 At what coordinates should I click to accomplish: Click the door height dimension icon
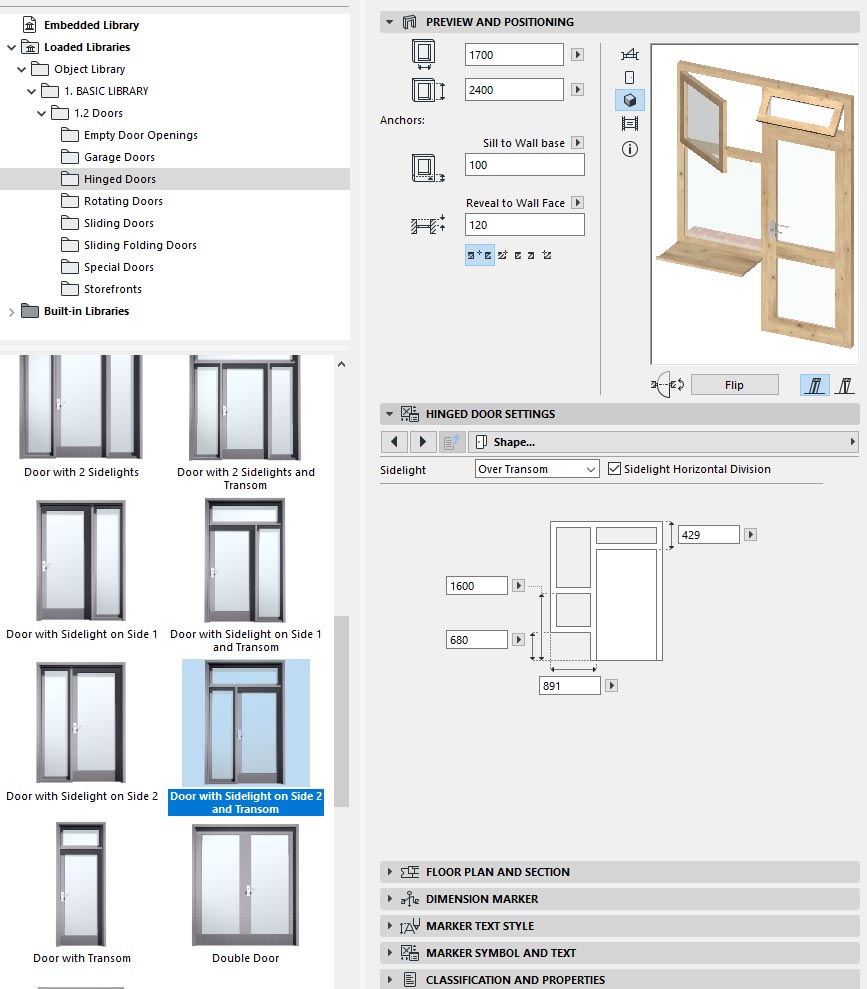[x=428, y=90]
